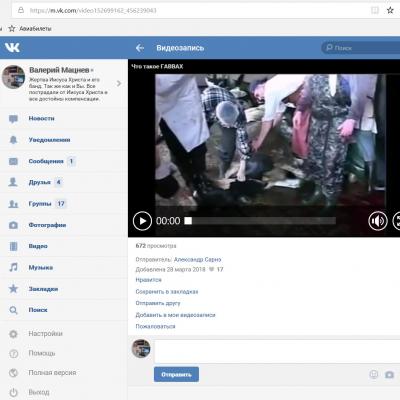Open the Сообщения menu item
This screenshot has height=400, width=400.
[x=46, y=161]
